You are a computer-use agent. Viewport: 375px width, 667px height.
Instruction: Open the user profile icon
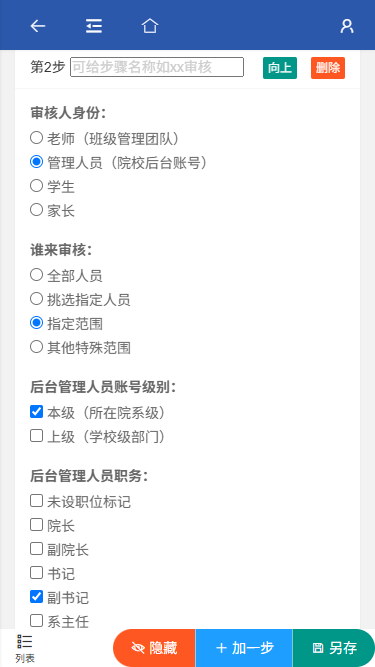click(x=347, y=26)
